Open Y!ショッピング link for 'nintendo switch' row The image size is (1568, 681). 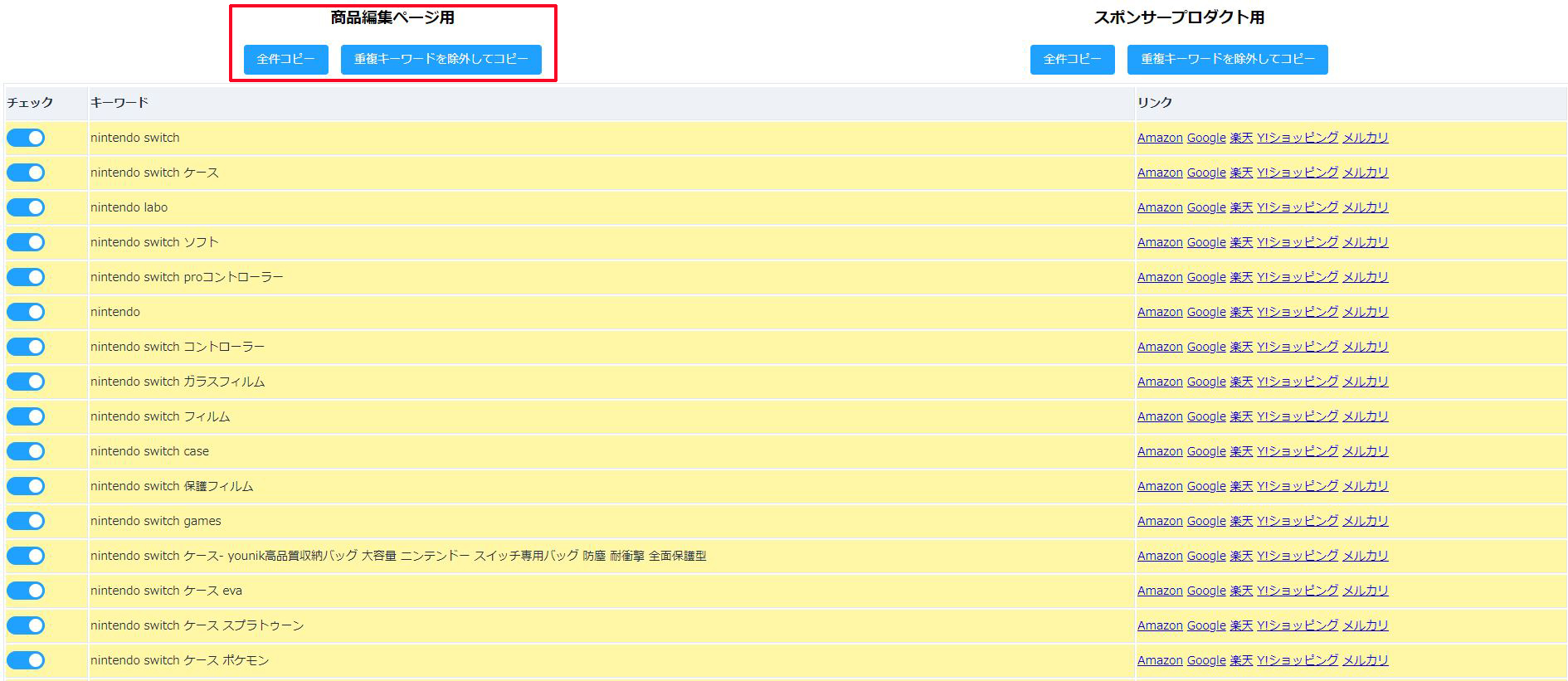(1298, 138)
